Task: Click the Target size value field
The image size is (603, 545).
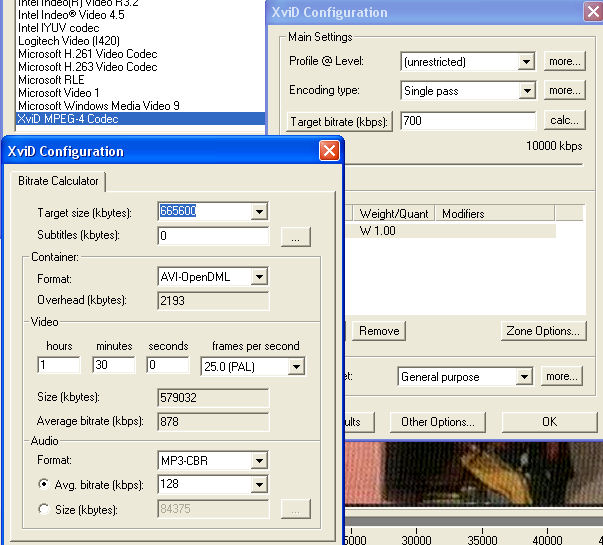Action: pos(205,212)
